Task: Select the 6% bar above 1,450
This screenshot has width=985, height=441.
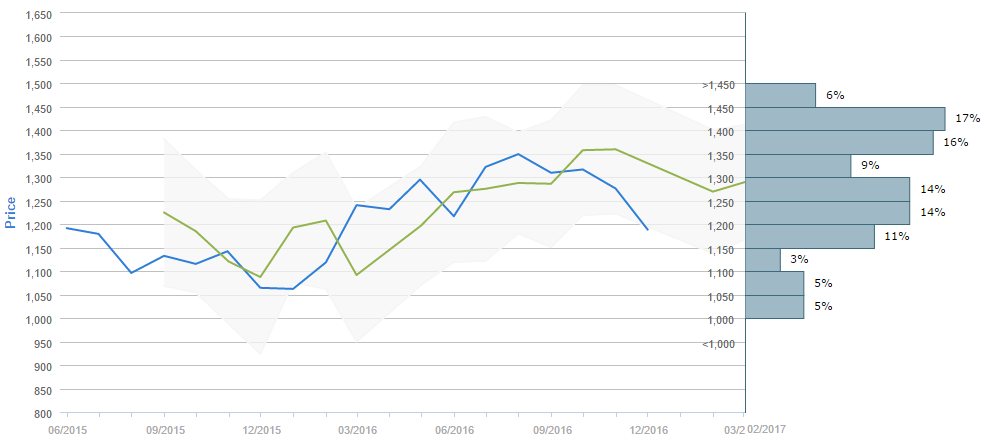Action: click(x=781, y=95)
